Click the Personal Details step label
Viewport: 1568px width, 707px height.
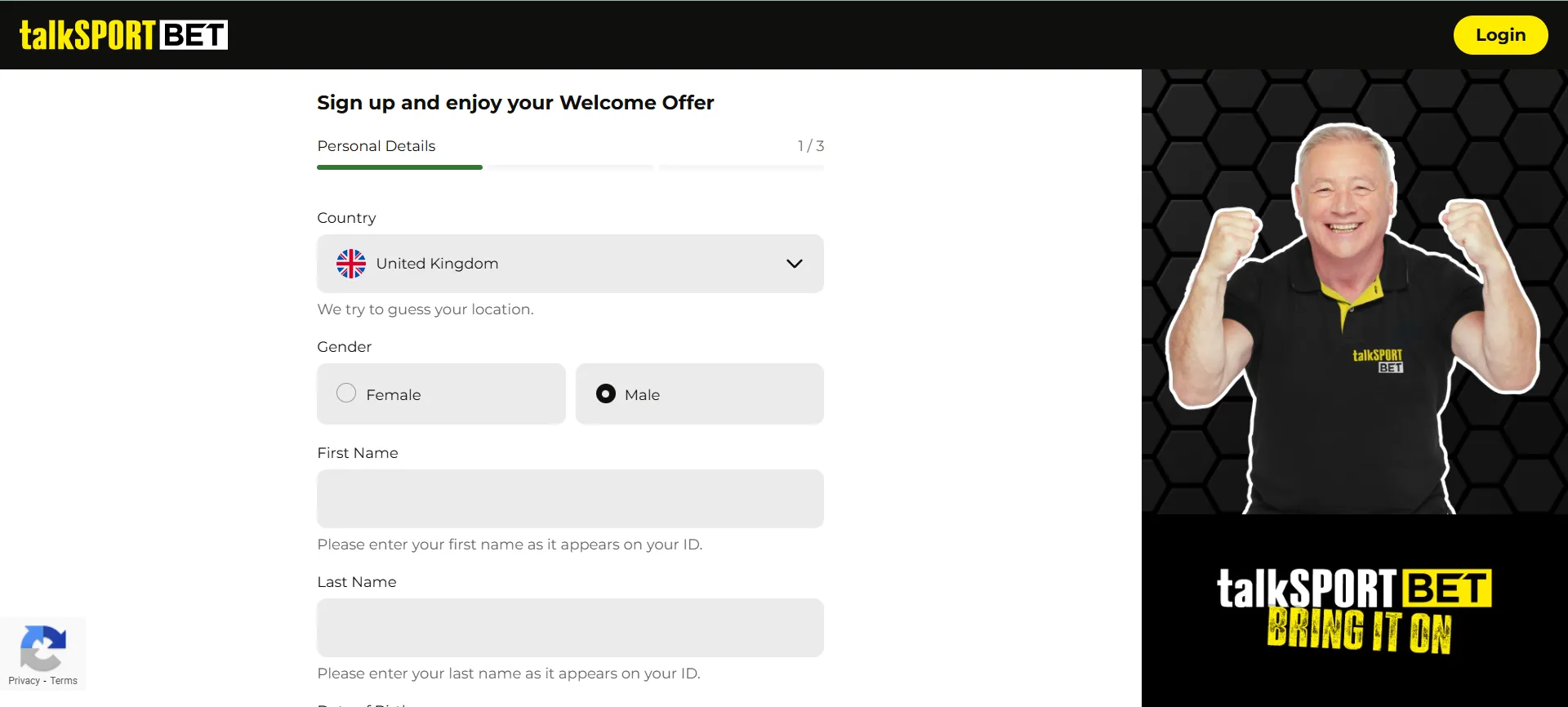pos(376,146)
